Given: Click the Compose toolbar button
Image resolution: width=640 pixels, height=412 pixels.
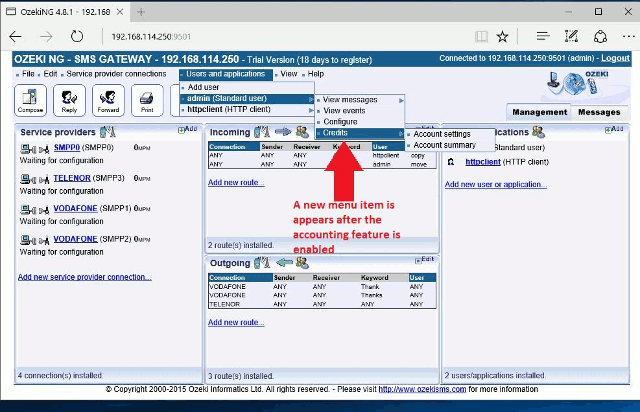Looking at the screenshot, I should point(30,100).
